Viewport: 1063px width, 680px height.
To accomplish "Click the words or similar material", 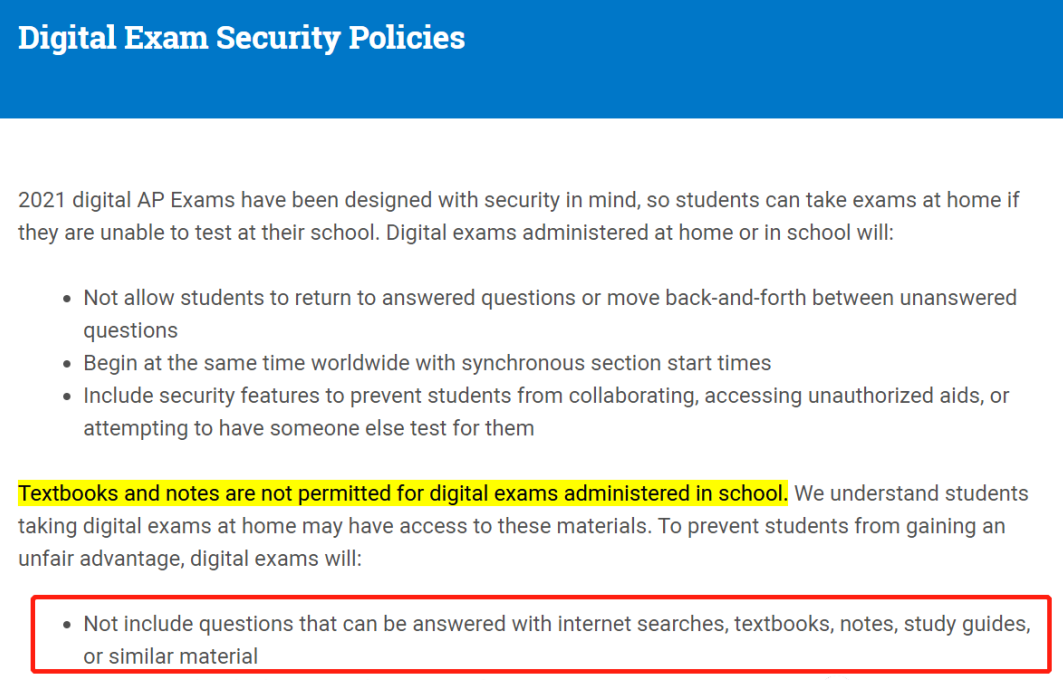I will [x=171, y=656].
